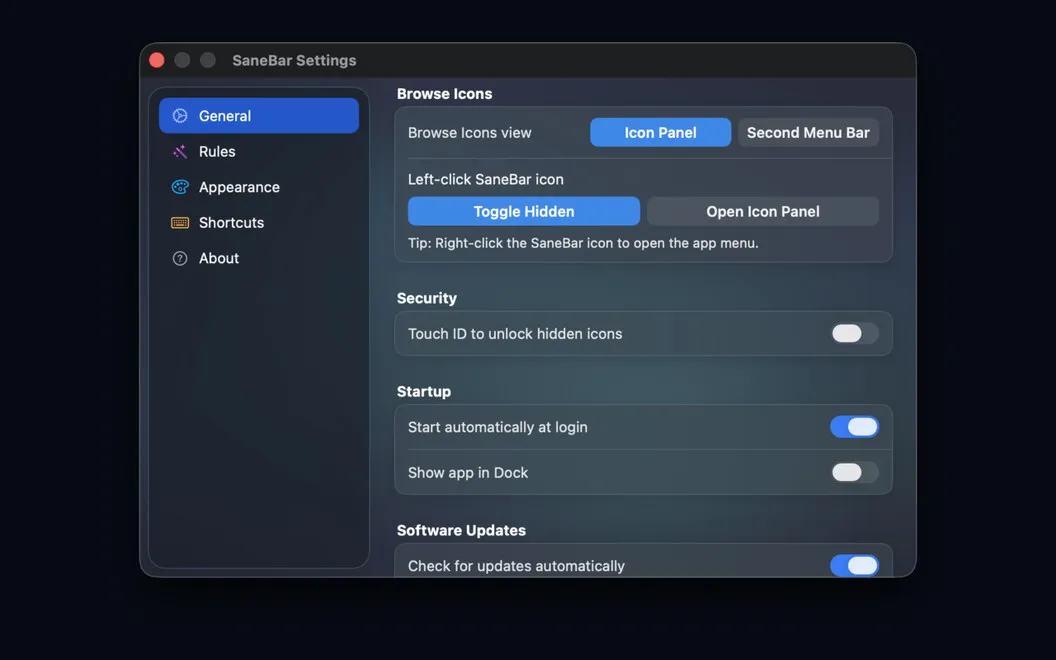The image size is (1056, 660).
Task: Close the SaneBar Settings window
Action: 157,60
